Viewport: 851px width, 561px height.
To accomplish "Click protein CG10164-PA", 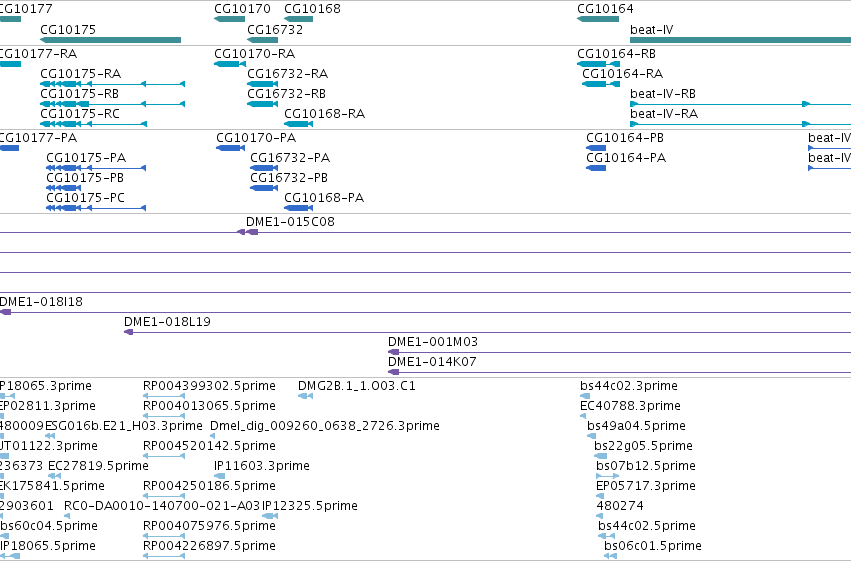I will click(596, 168).
